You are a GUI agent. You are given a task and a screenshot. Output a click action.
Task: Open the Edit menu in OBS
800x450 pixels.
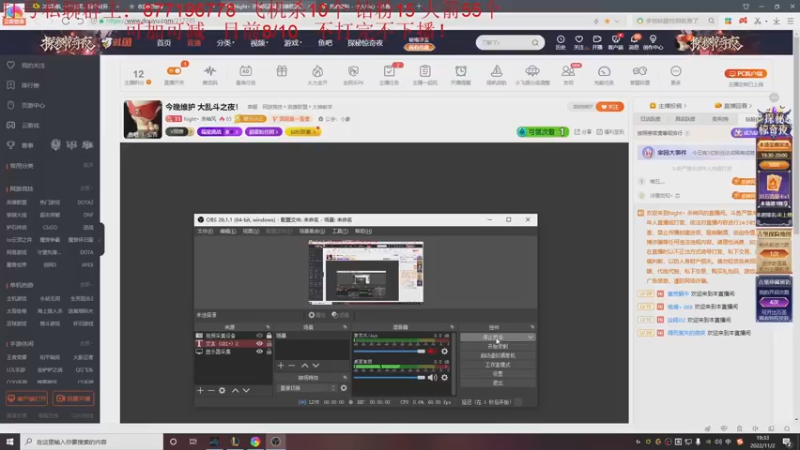(228, 232)
